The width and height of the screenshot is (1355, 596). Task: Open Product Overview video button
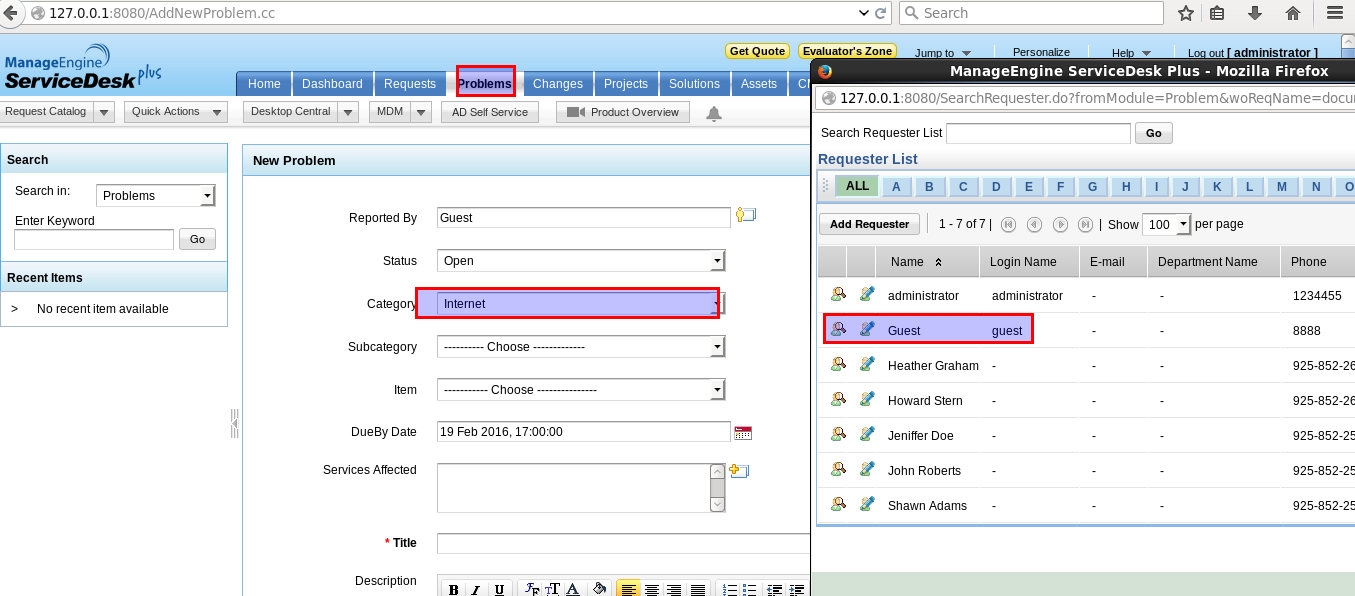(x=623, y=112)
